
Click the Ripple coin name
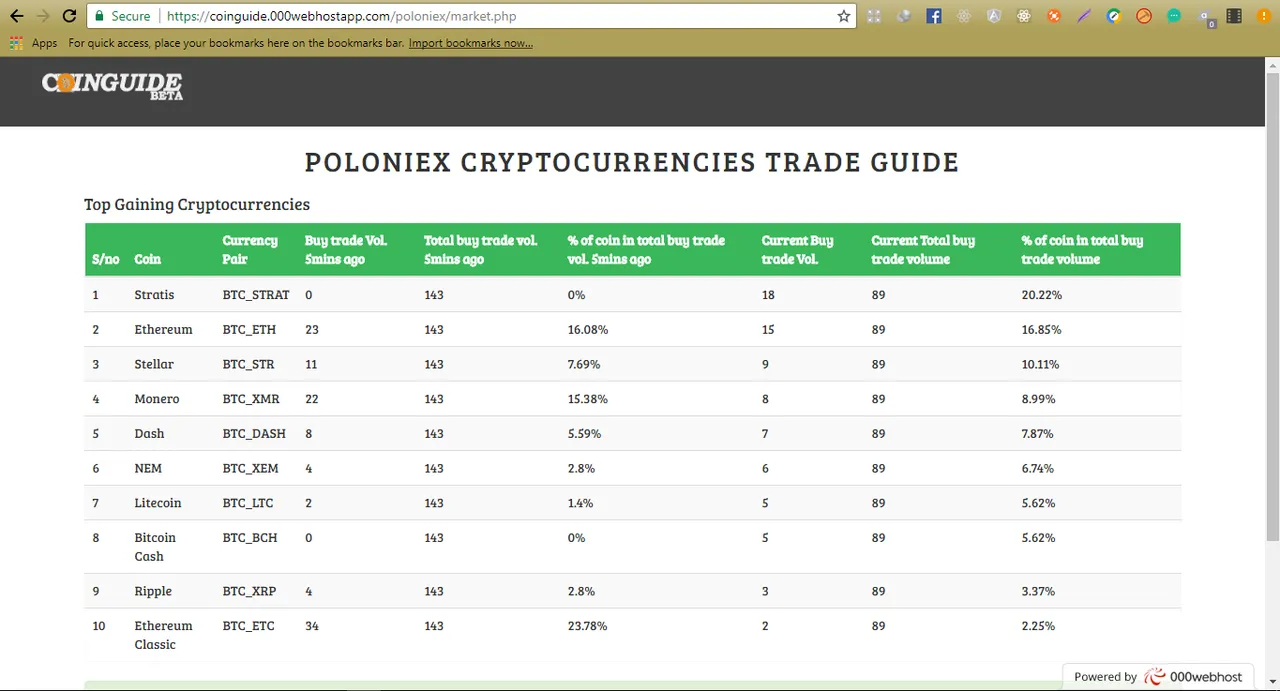click(x=153, y=591)
